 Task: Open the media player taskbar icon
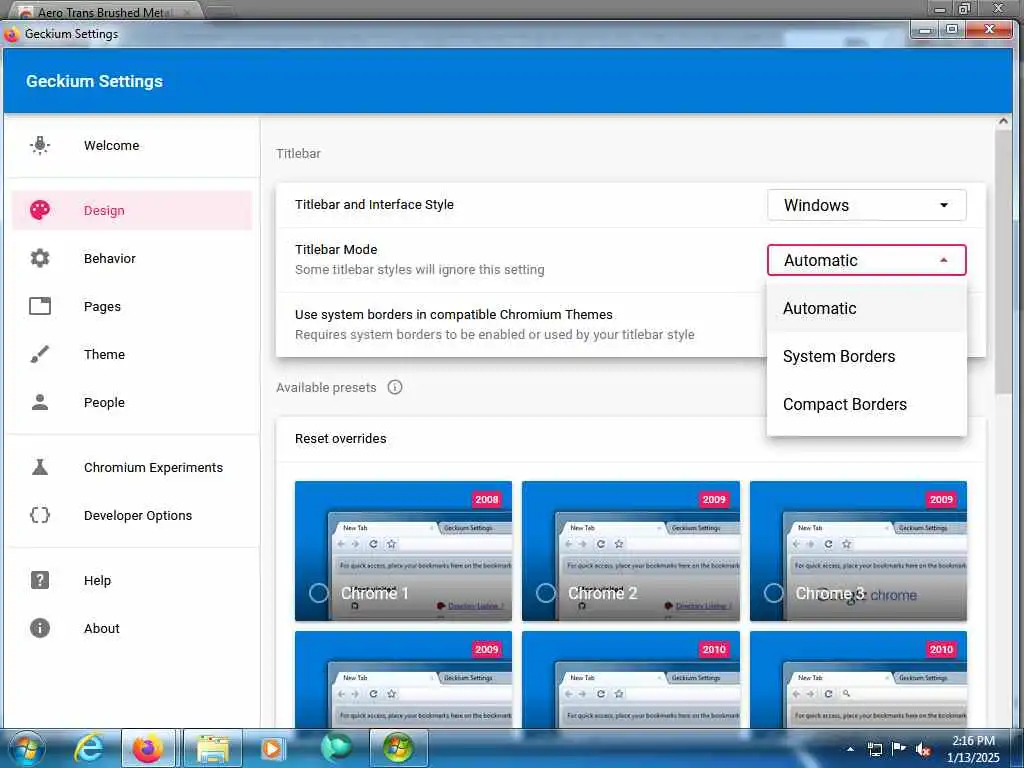point(272,748)
